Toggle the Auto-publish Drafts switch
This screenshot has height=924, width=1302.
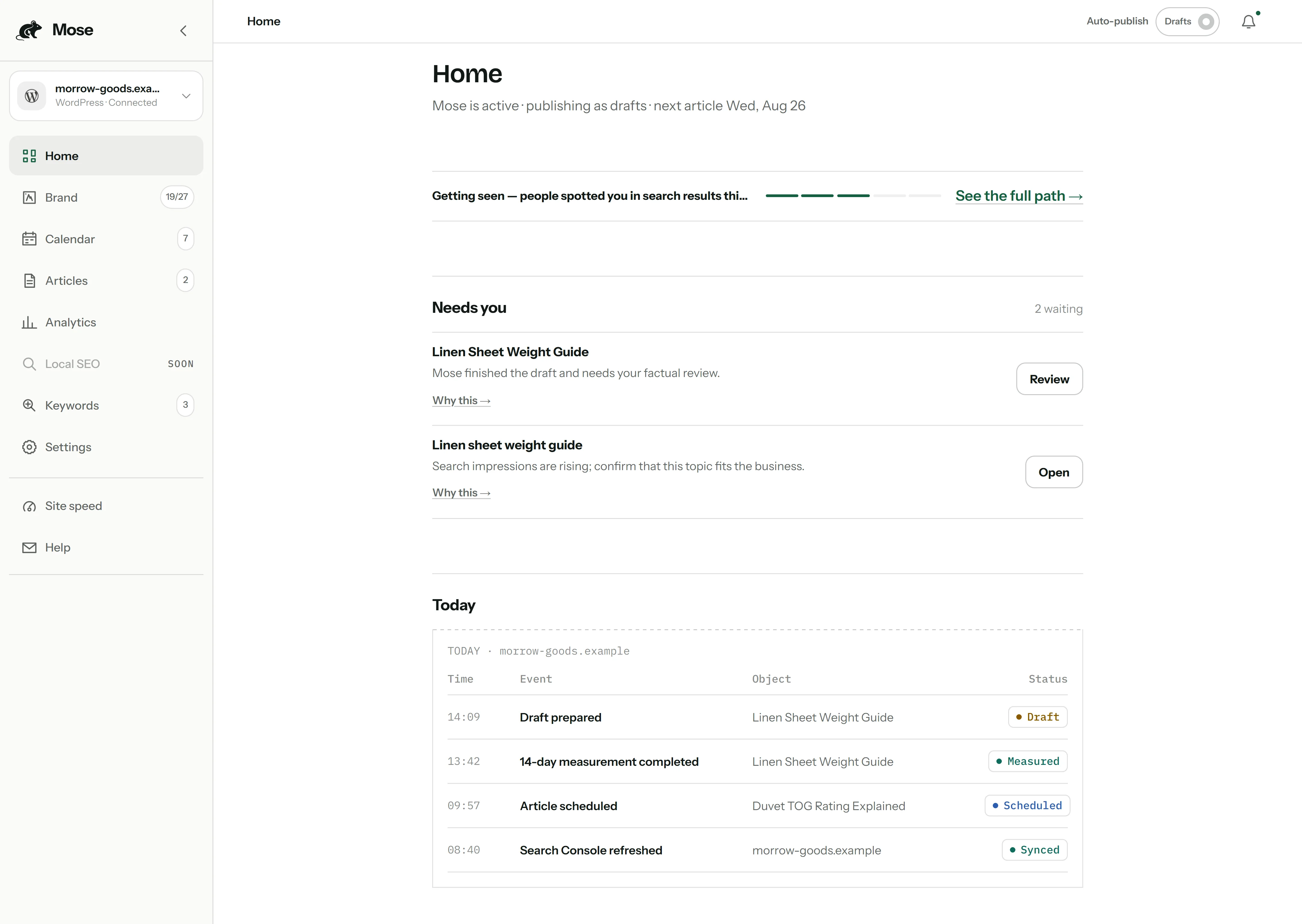pos(1187,22)
